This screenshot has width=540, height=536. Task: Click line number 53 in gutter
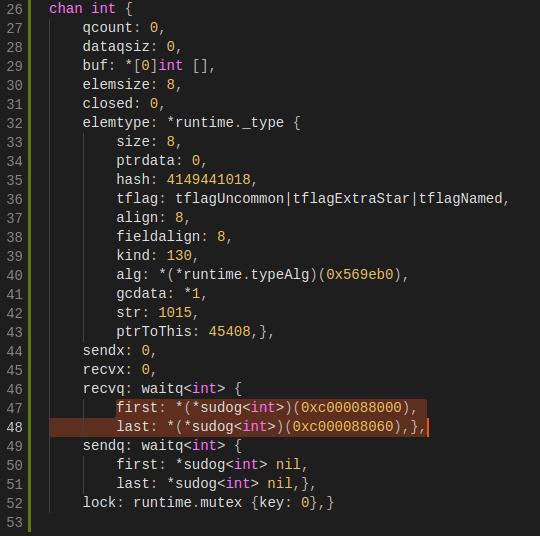point(14,523)
